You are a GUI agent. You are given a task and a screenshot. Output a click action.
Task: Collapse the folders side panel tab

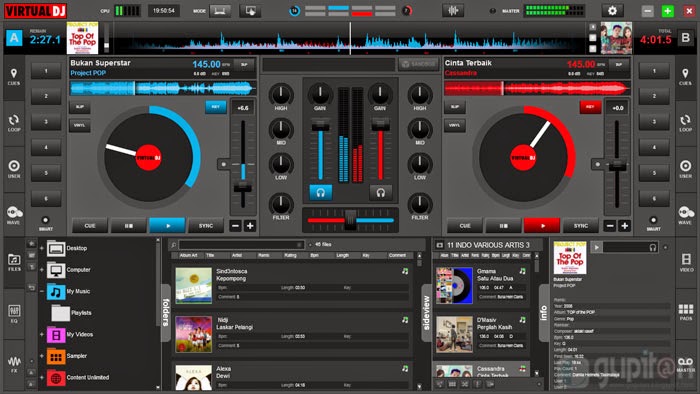166,312
